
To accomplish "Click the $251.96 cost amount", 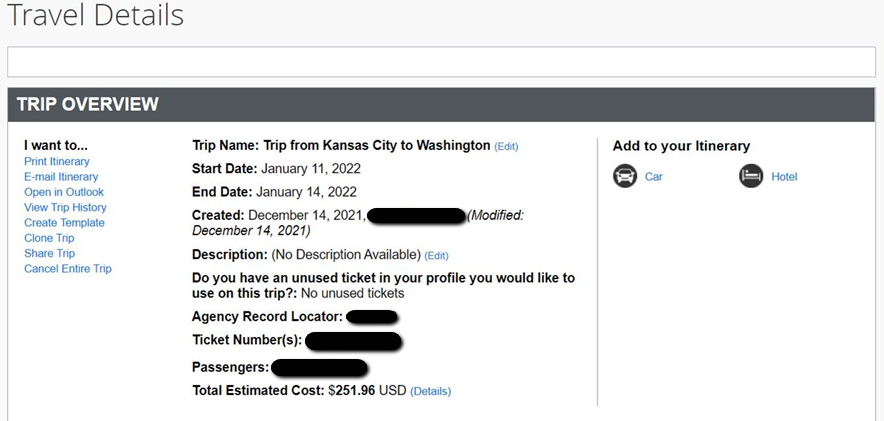I will click(352, 391).
